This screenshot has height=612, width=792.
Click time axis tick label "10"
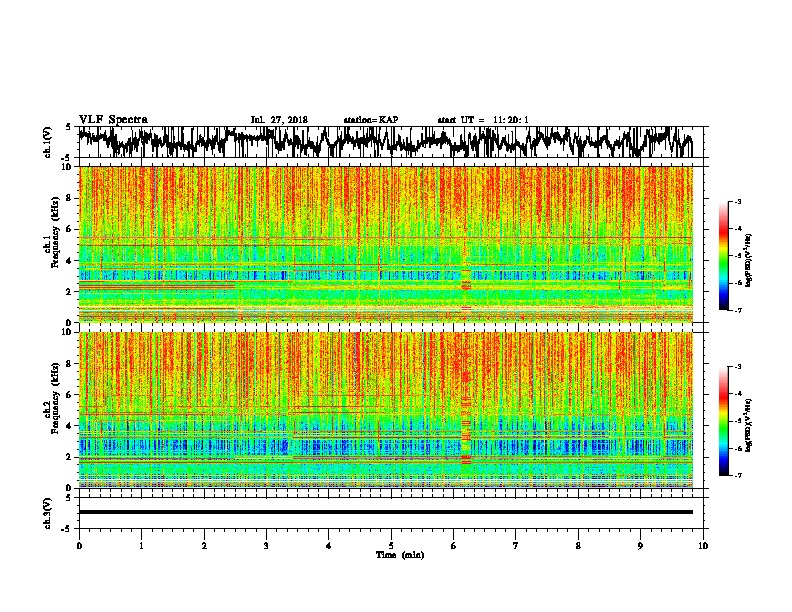point(703,546)
